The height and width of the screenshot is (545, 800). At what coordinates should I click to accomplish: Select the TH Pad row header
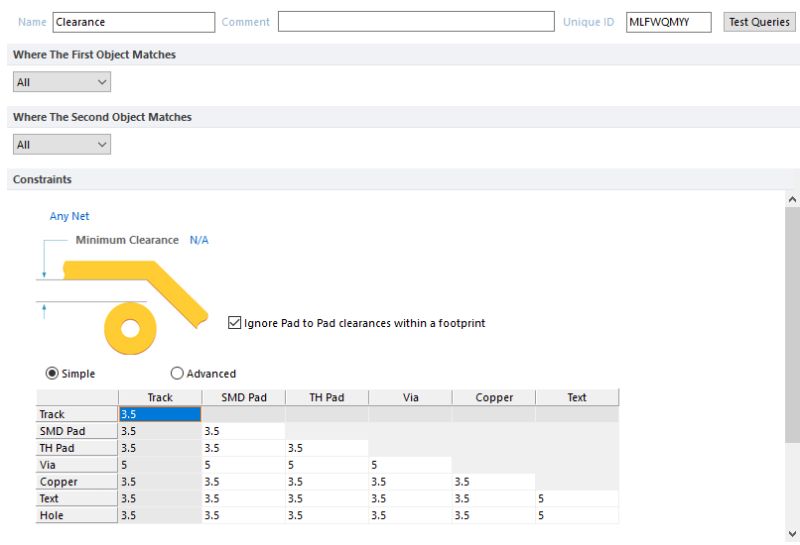77,448
